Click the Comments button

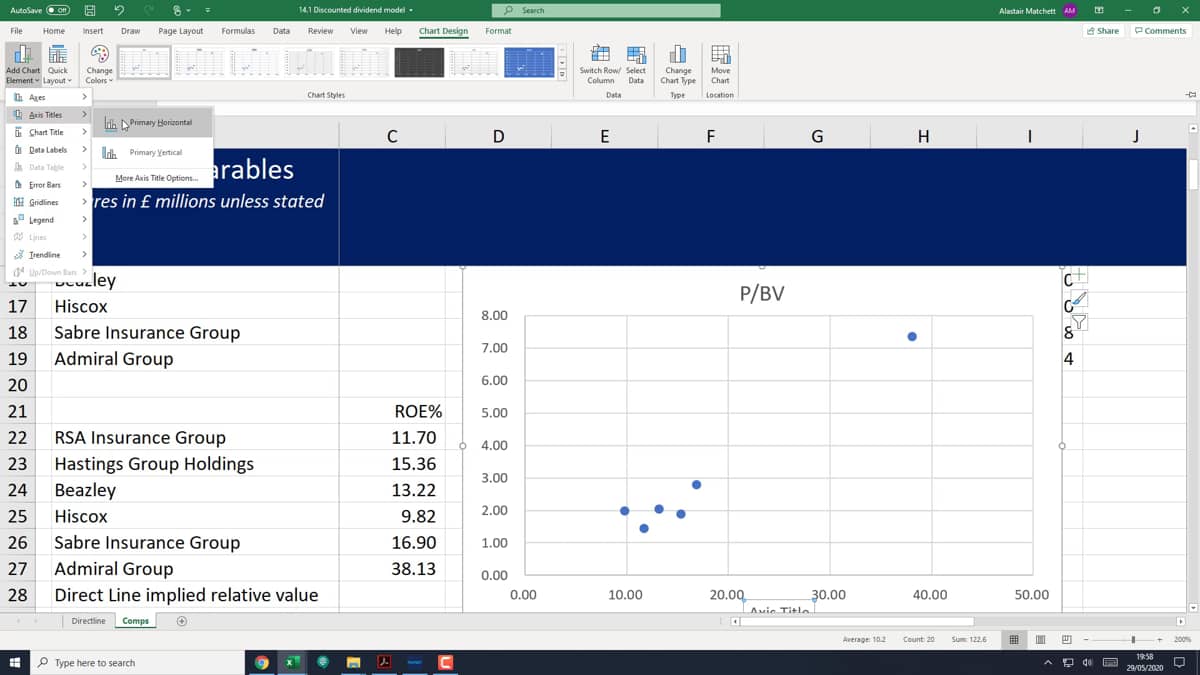[1161, 31]
